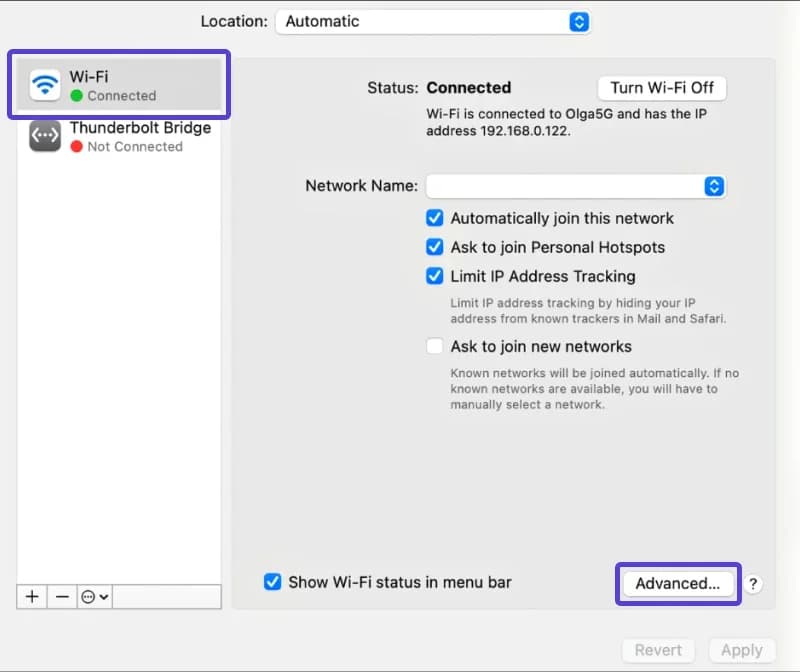Image resolution: width=800 pixels, height=672 pixels.
Task: Select the Wi-Fi icon in the services sidebar
Action: pyautogui.click(x=43, y=83)
